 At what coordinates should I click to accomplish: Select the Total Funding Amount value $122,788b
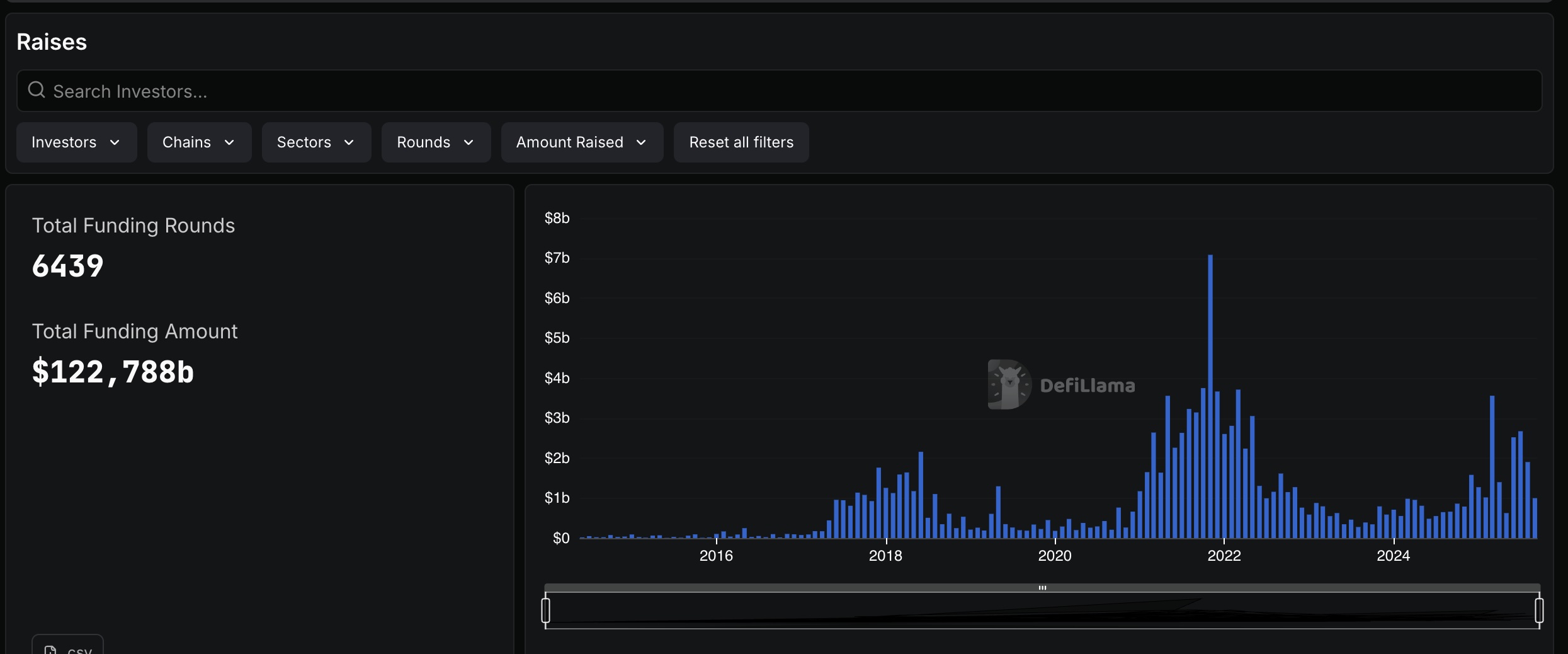tap(113, 372)
